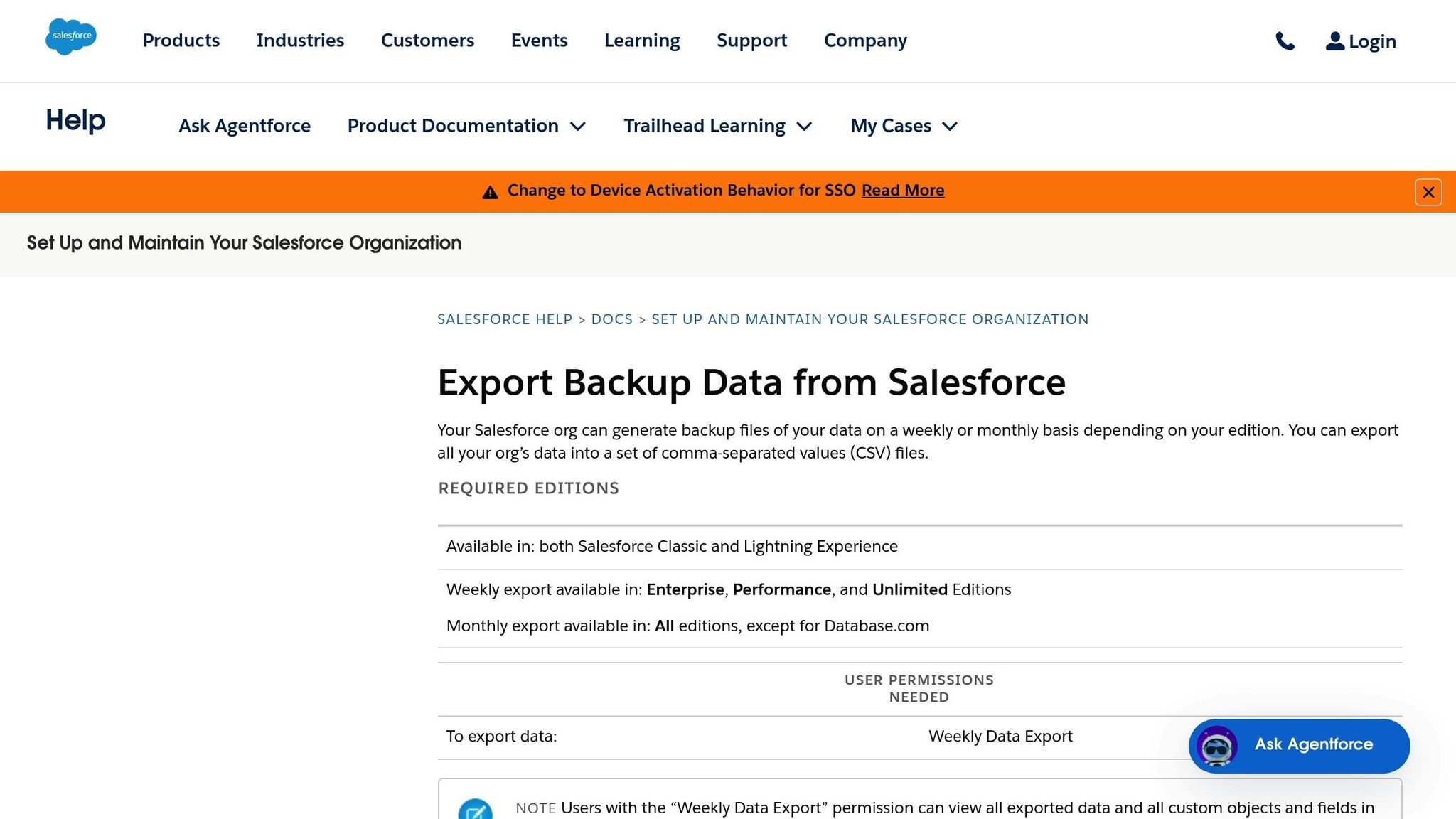Click the warning triangle in the orange banner

(490, 191)
